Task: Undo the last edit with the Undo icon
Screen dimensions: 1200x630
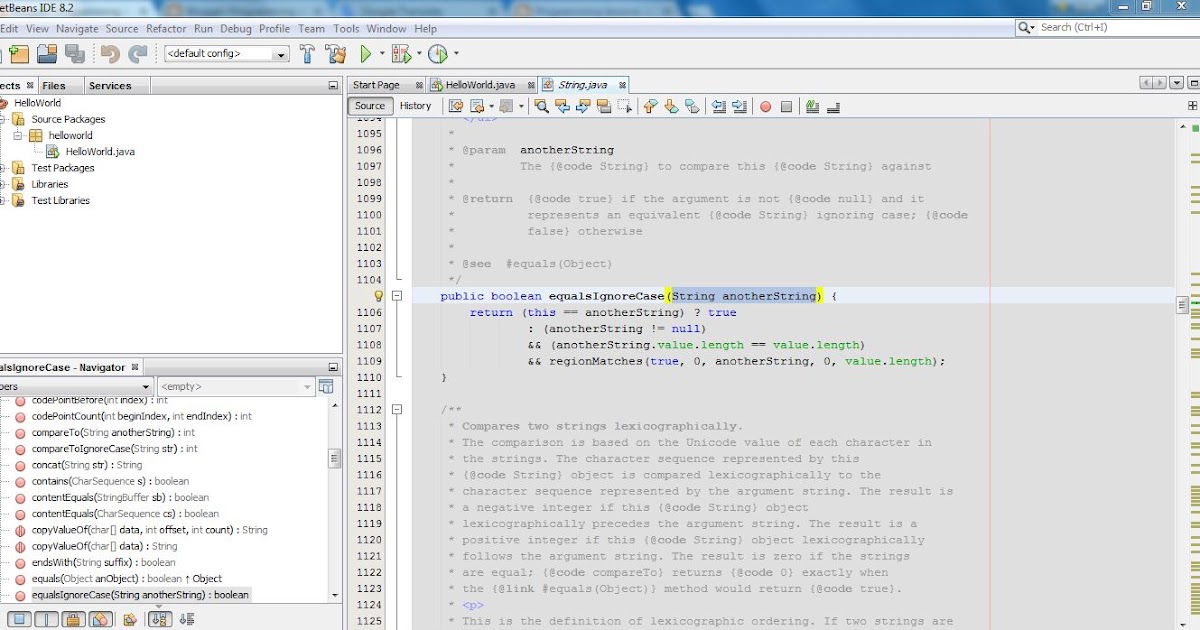Action: [110, 53]
